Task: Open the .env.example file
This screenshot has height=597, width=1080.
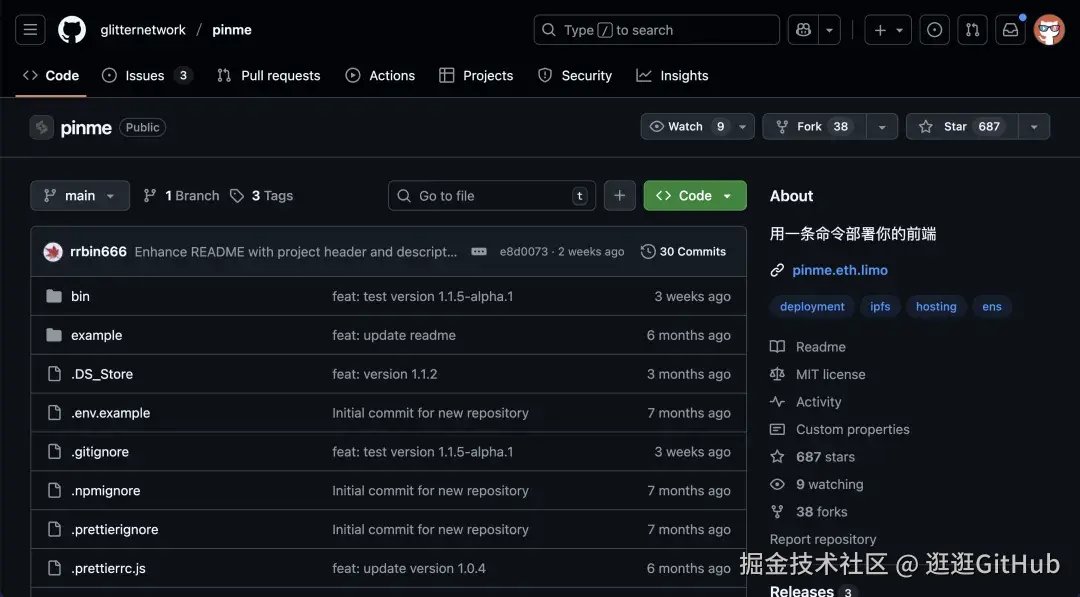Action: (x=110, y=413)
